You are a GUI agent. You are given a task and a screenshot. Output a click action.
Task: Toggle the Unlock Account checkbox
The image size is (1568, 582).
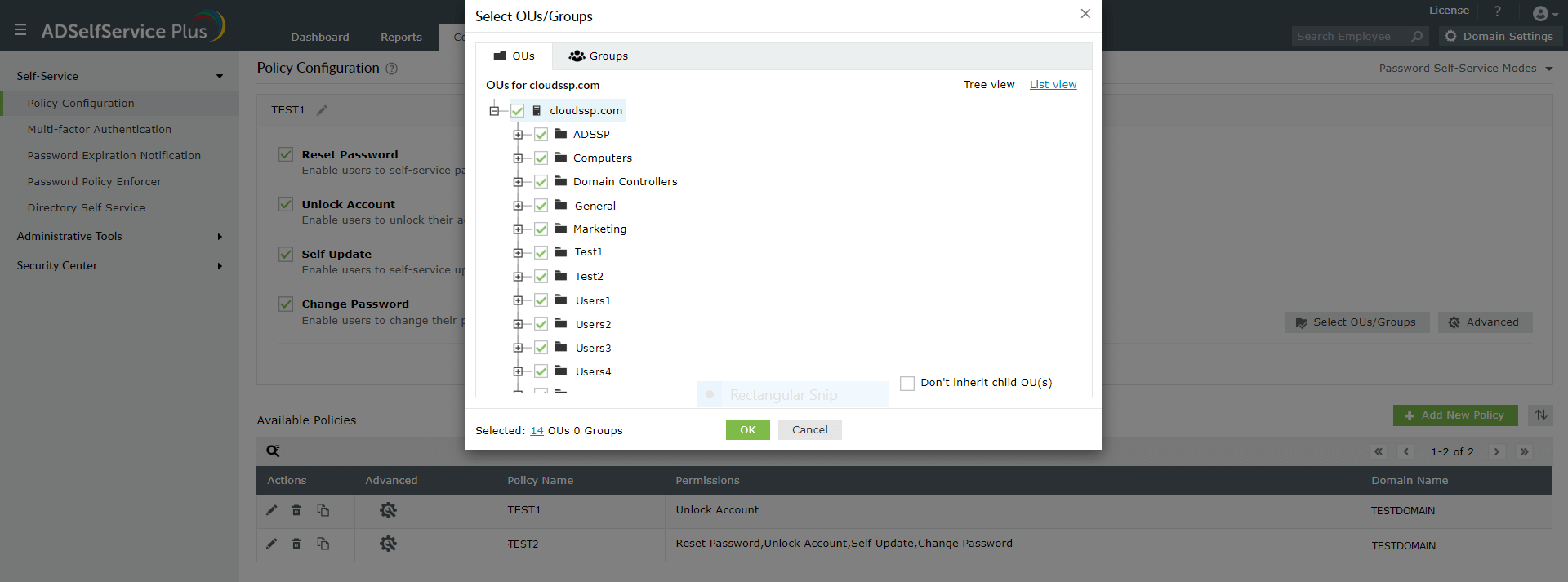point(286,204)
